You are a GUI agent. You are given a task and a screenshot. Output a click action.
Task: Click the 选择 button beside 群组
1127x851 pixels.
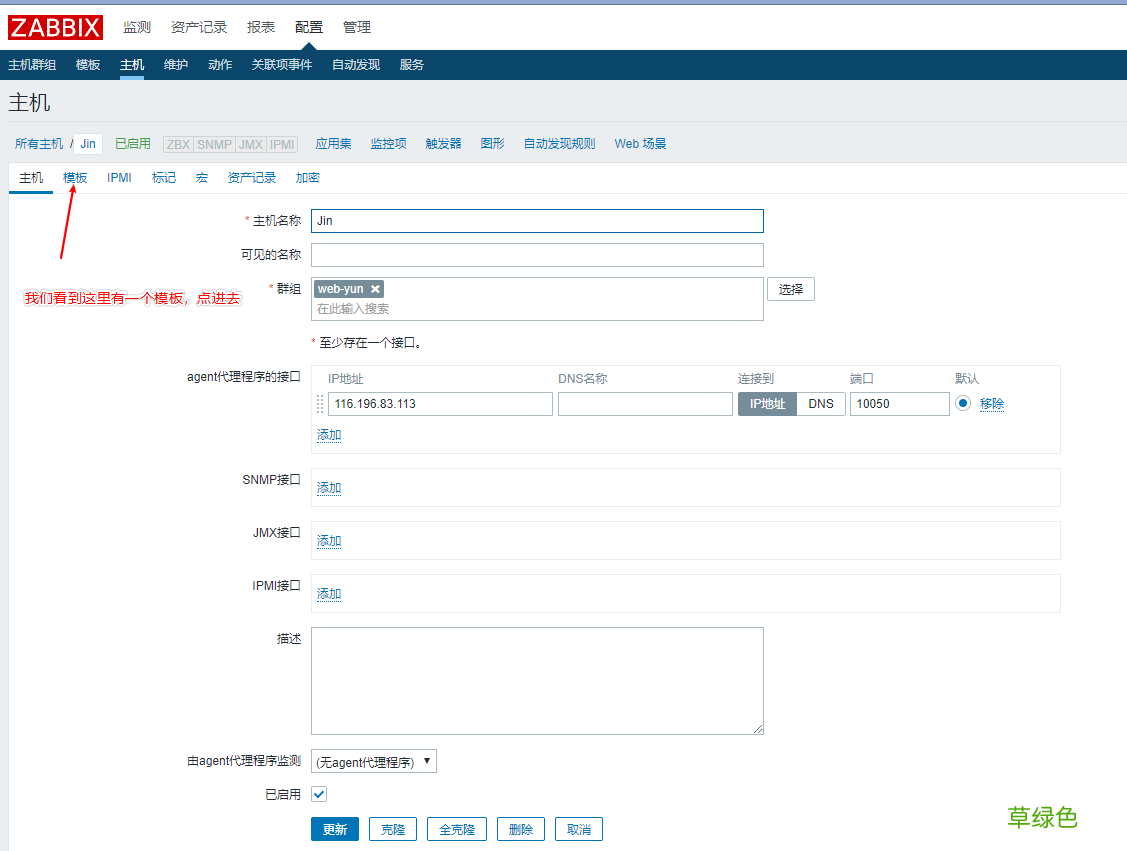790,288
